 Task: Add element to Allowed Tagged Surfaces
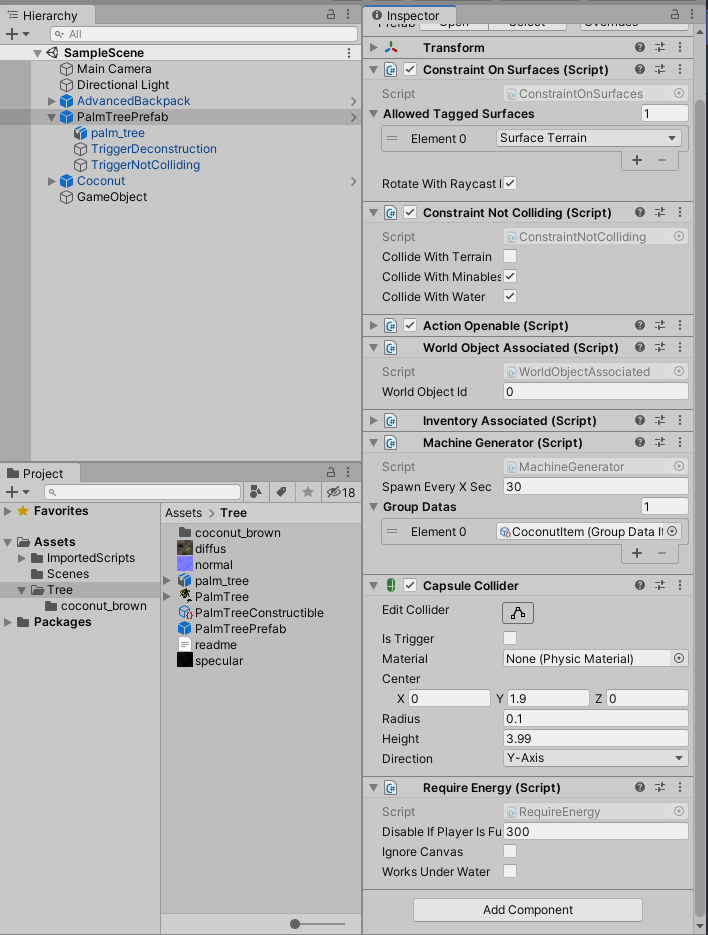click(637, 160)
